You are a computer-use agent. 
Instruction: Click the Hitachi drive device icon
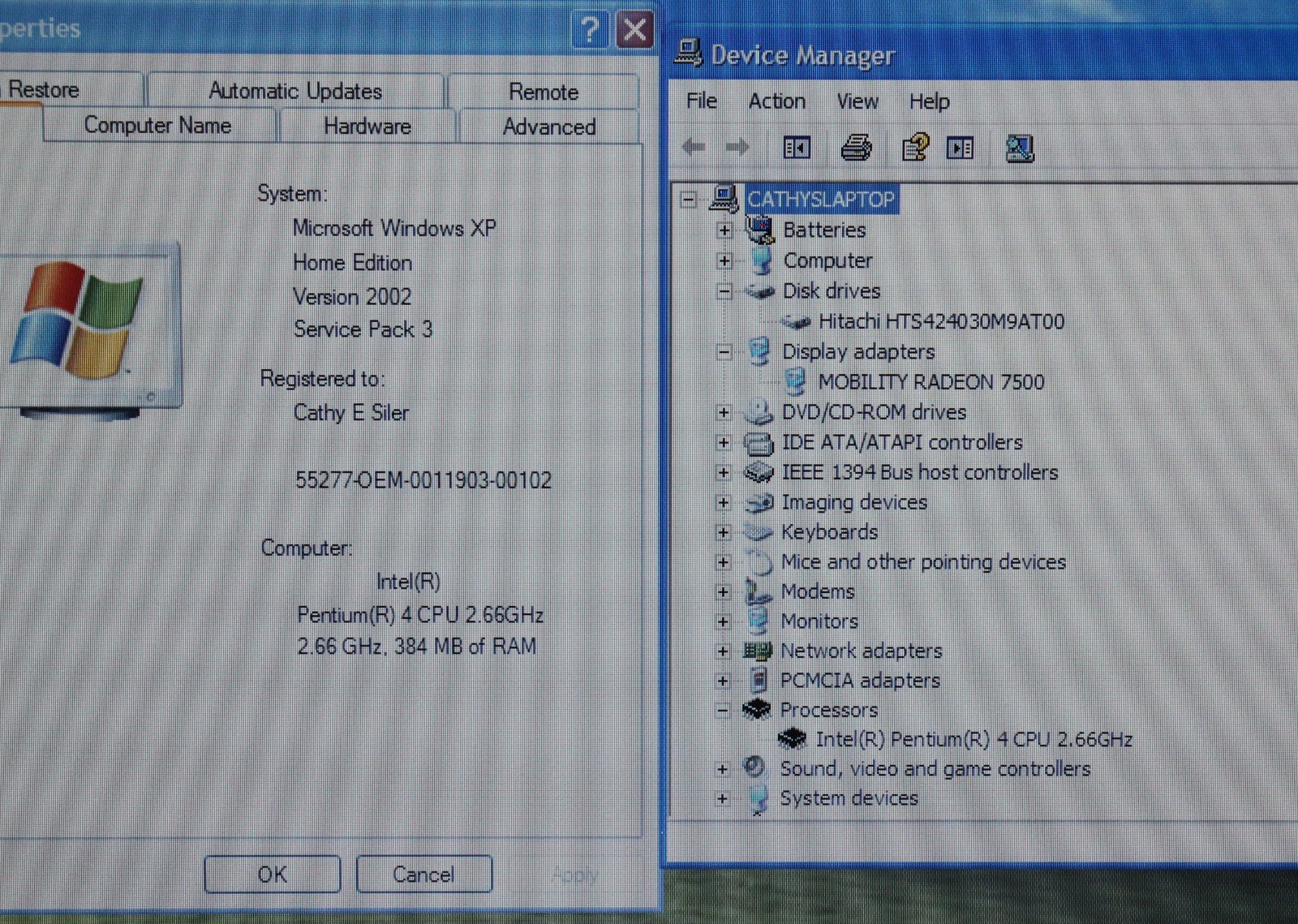pos(796,322)
